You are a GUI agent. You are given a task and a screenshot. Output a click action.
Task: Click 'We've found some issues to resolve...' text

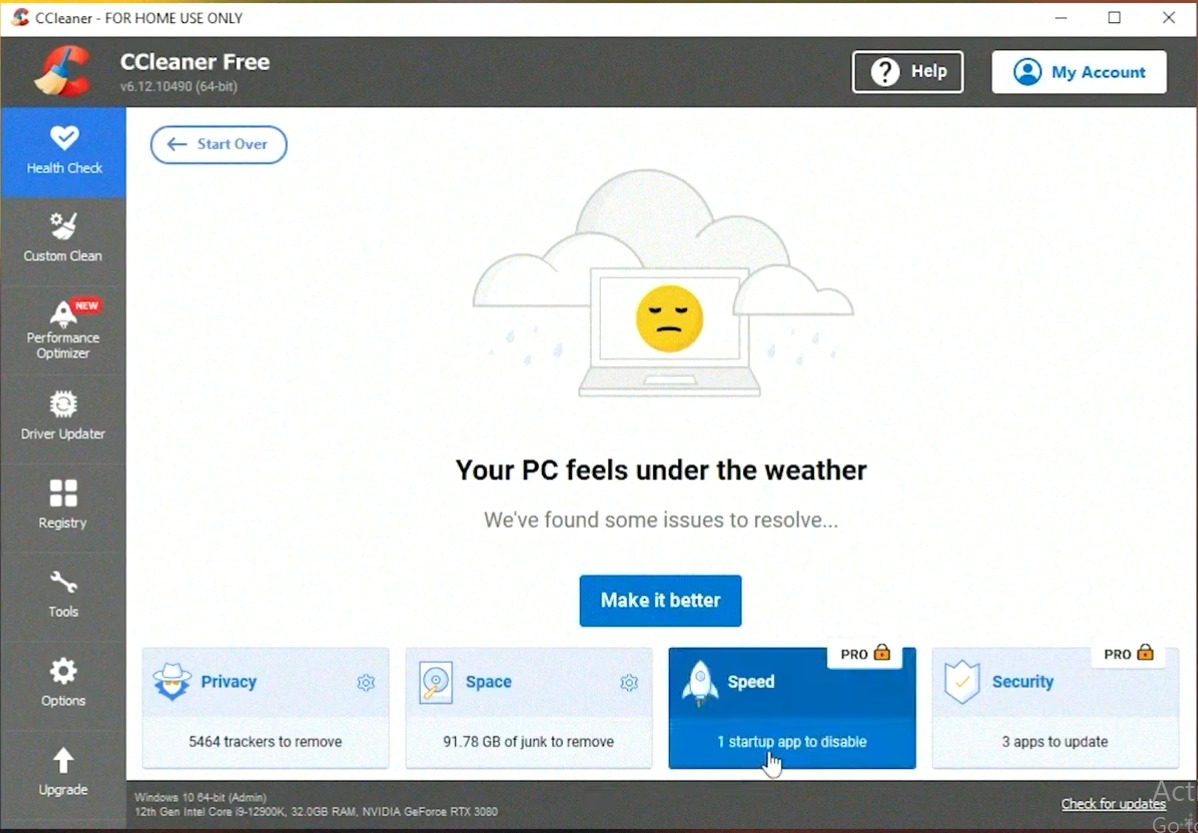(x=661, y=520)
